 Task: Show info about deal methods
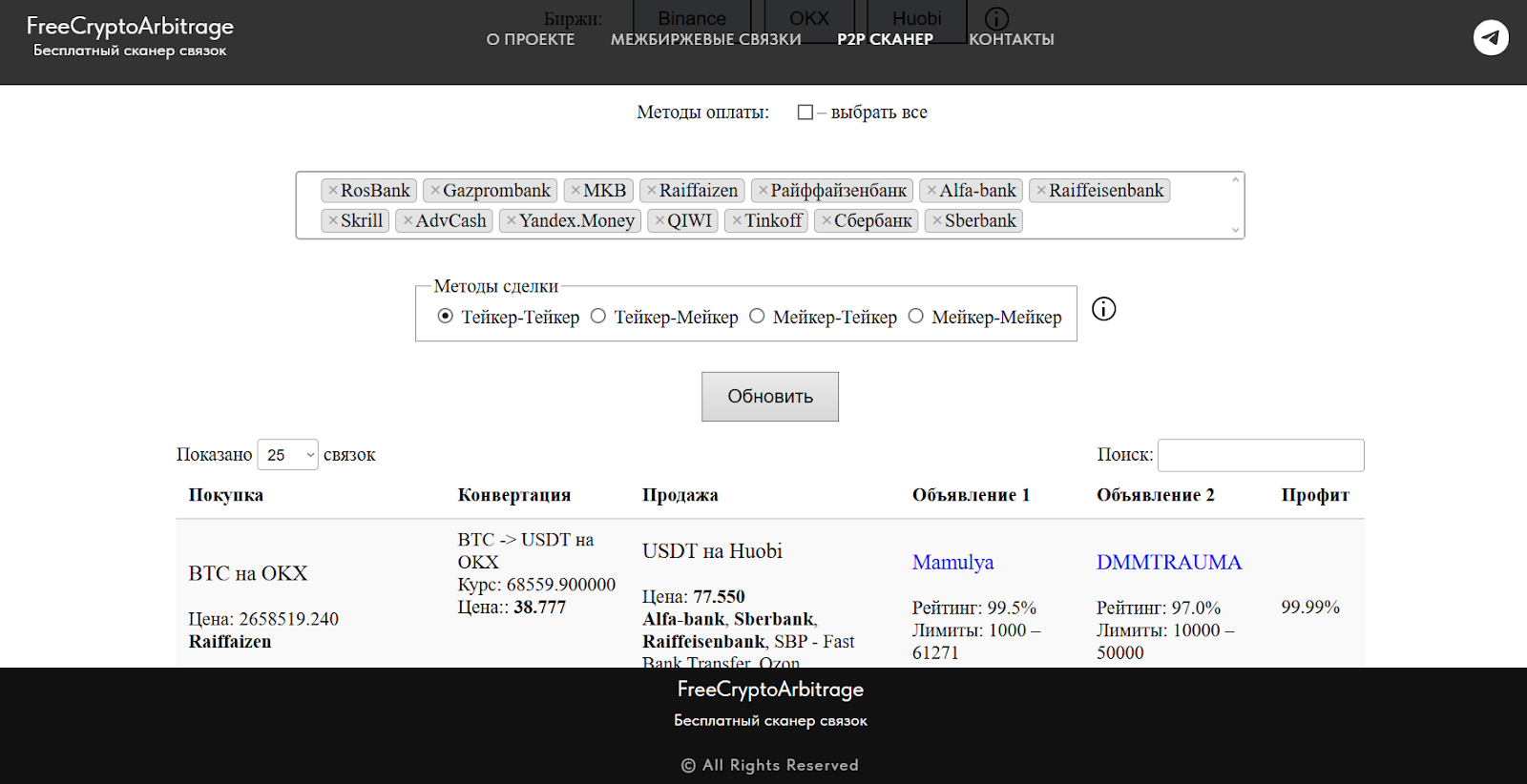click(x=1103, y=309)
